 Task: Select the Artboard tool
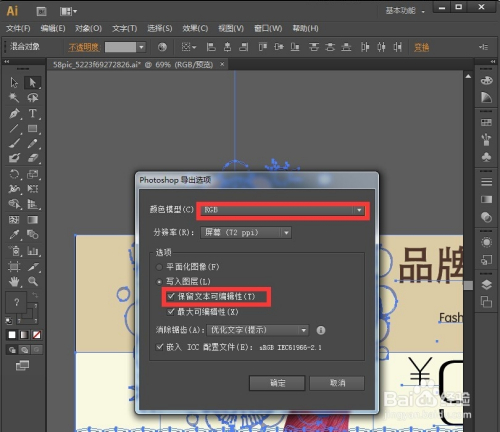[x=14, y=267]
